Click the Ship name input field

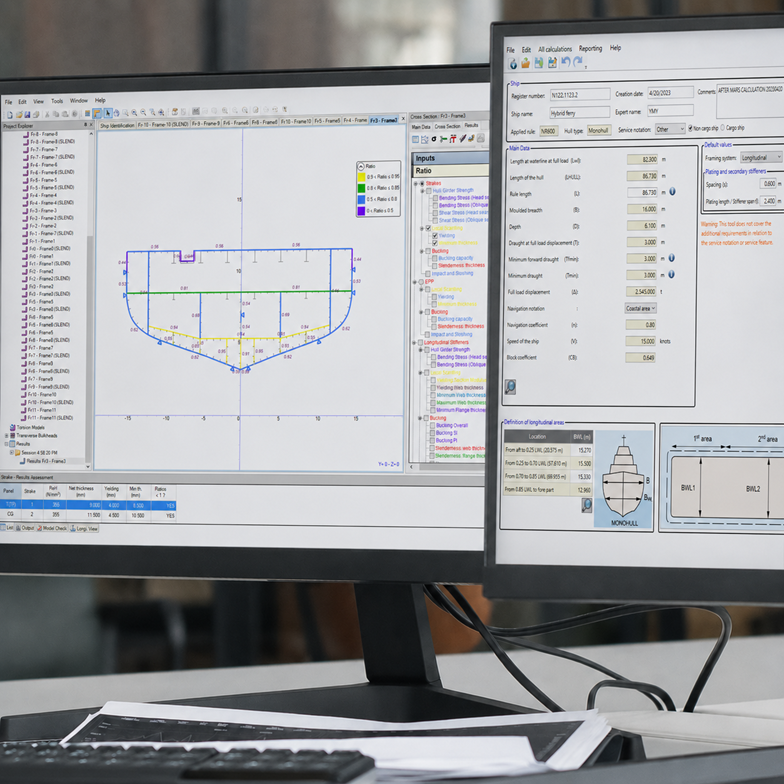[x=580, y=113]
